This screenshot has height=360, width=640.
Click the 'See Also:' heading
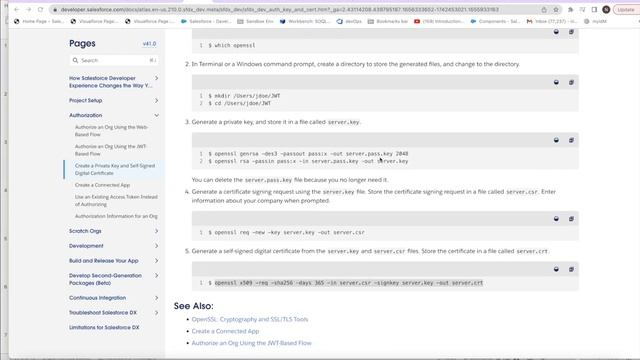(x=193, y=306)
